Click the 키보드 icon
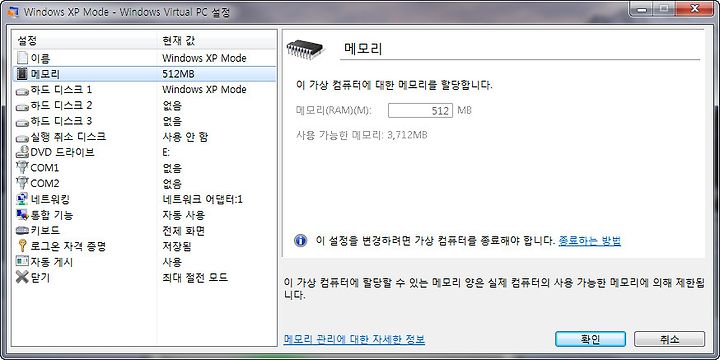720x360 pixels. 22,231
